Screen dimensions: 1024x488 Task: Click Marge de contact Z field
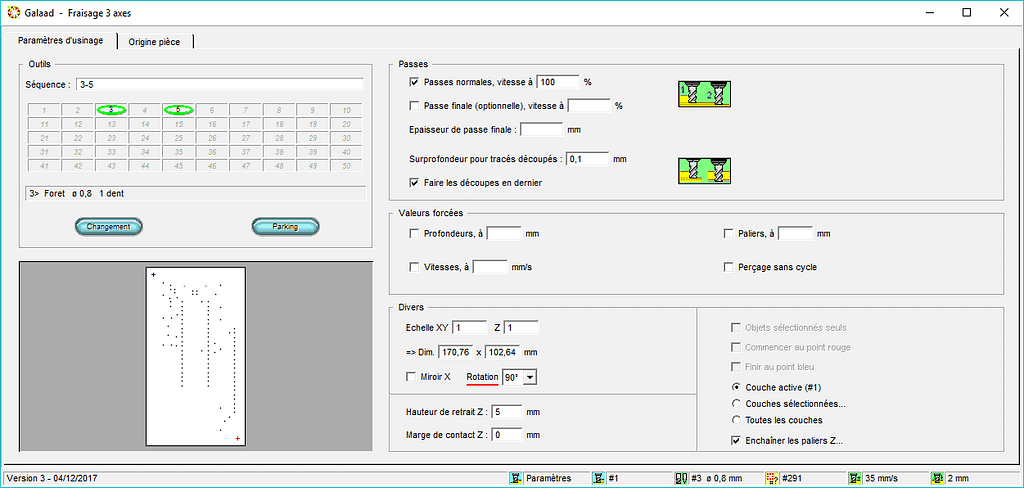pyautogui.click(x=505, y=434)
